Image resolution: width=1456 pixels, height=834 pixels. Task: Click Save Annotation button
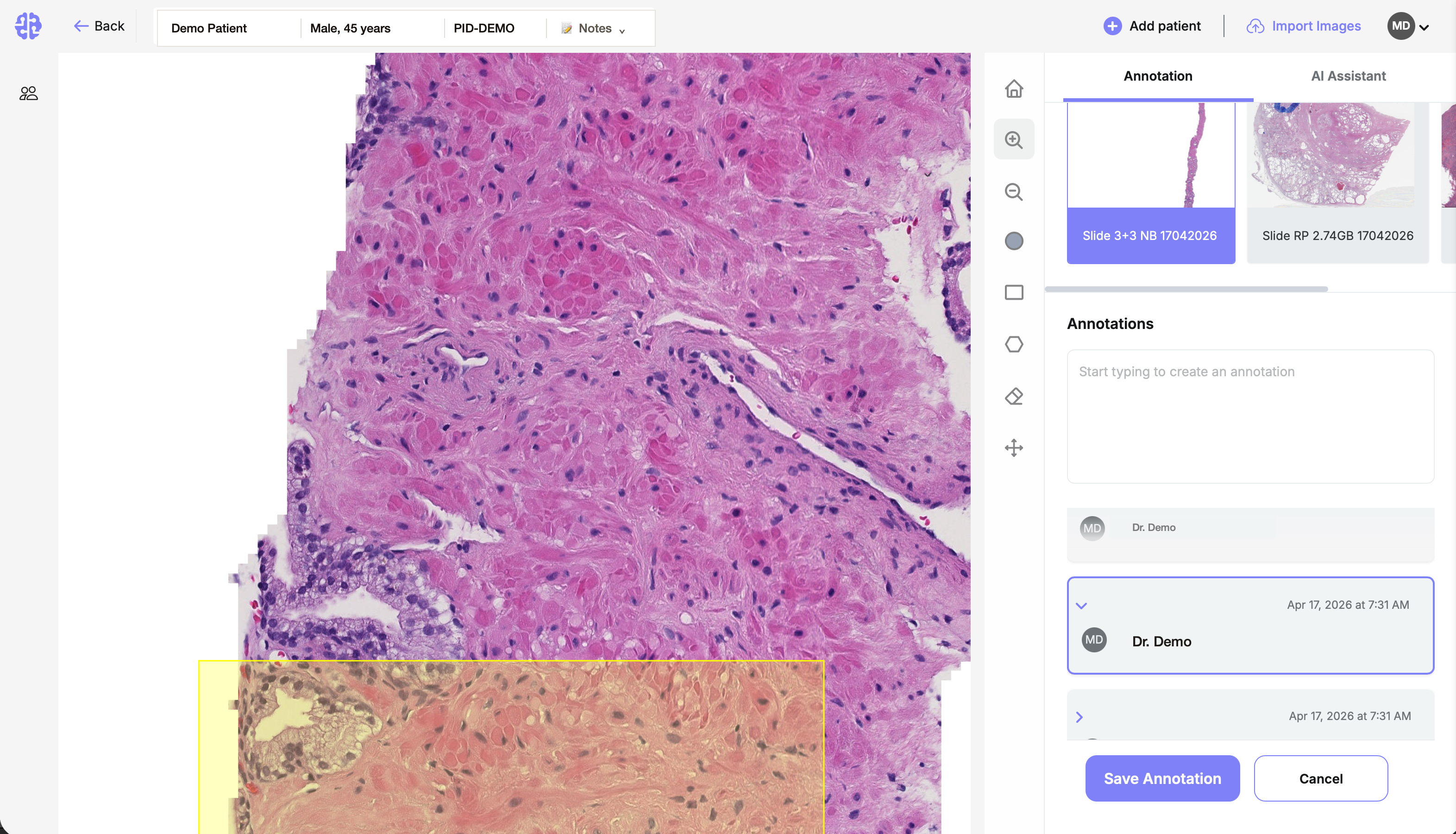pos(1162,778)
